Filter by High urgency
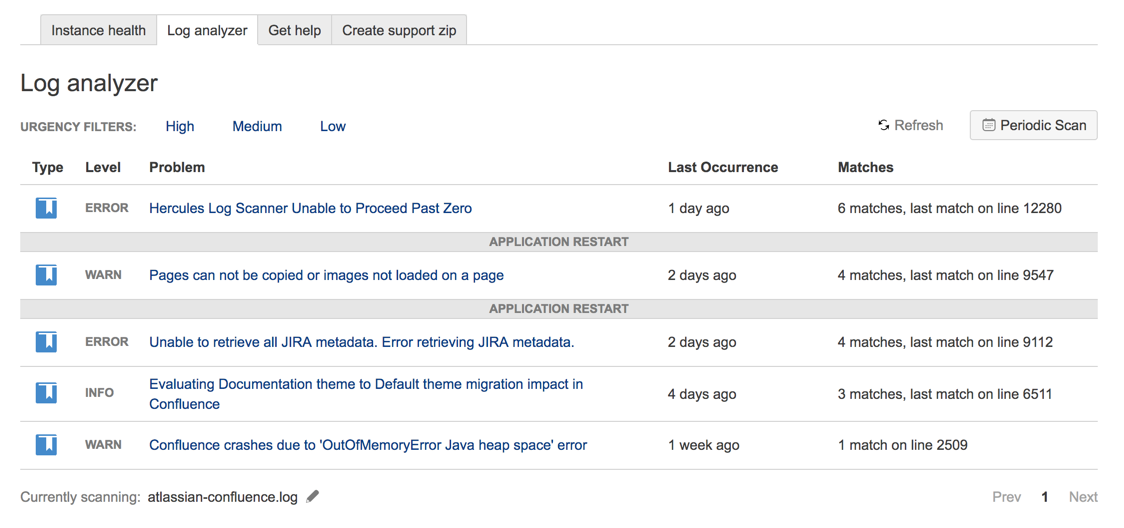This screenshot has width=1124, height=528. point(180,126)
